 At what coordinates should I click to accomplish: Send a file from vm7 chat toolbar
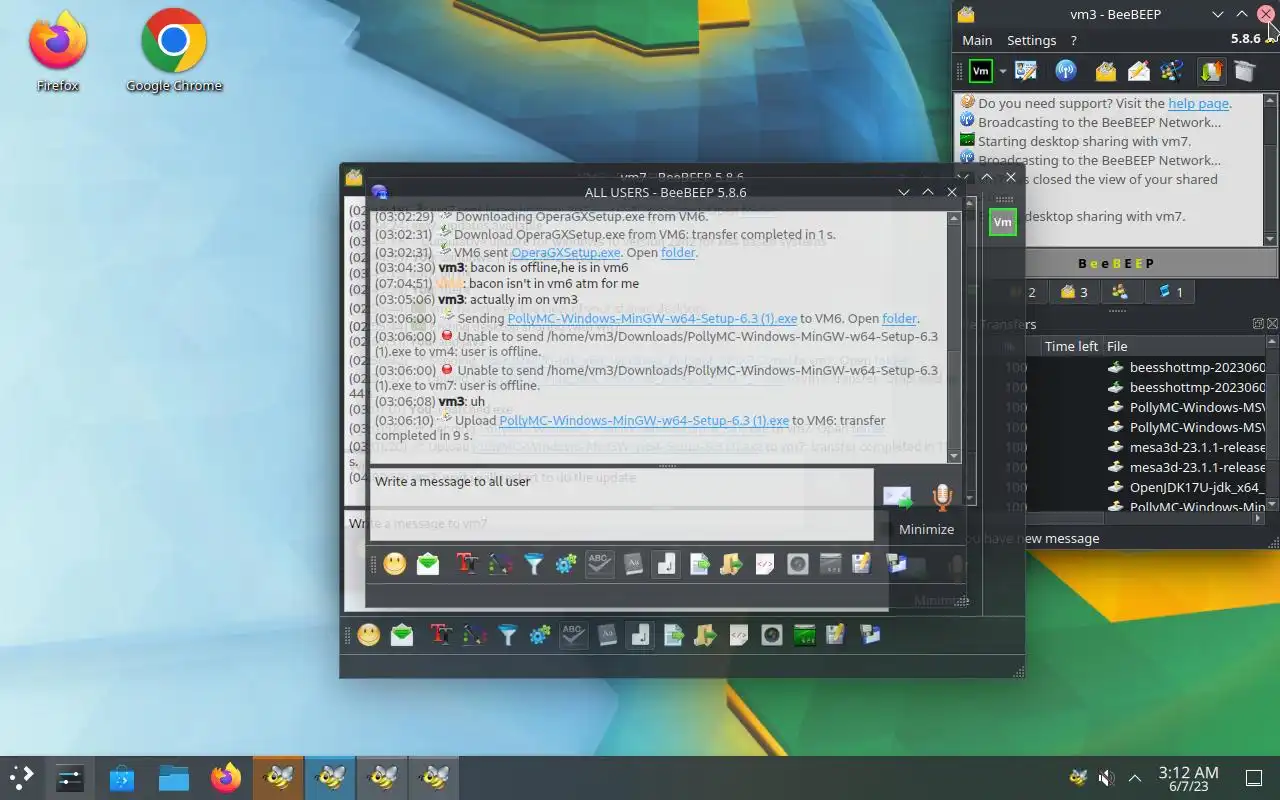[673, 635]
